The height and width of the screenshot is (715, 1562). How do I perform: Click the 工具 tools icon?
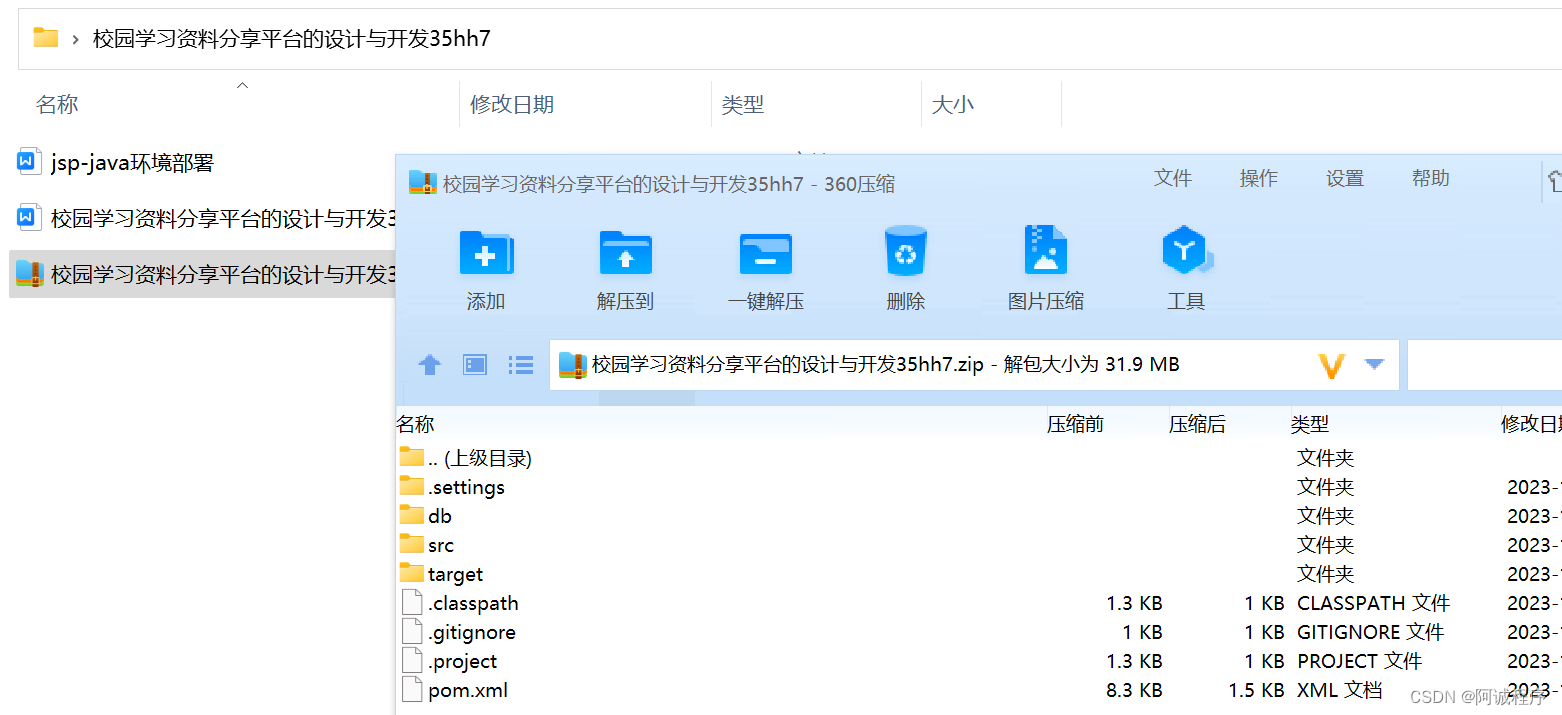pos(1186,268)
